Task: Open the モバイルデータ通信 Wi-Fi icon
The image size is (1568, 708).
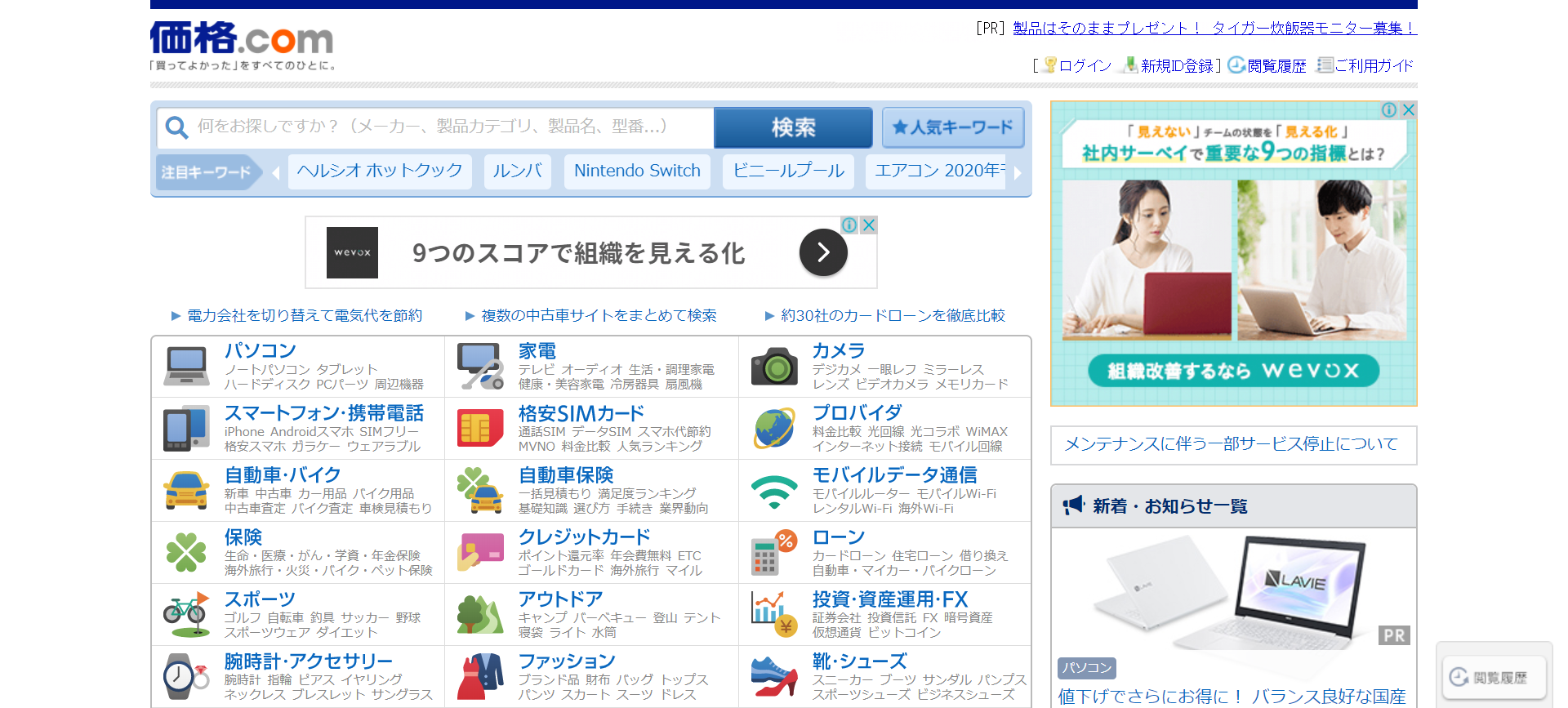Action: point(774,492)
